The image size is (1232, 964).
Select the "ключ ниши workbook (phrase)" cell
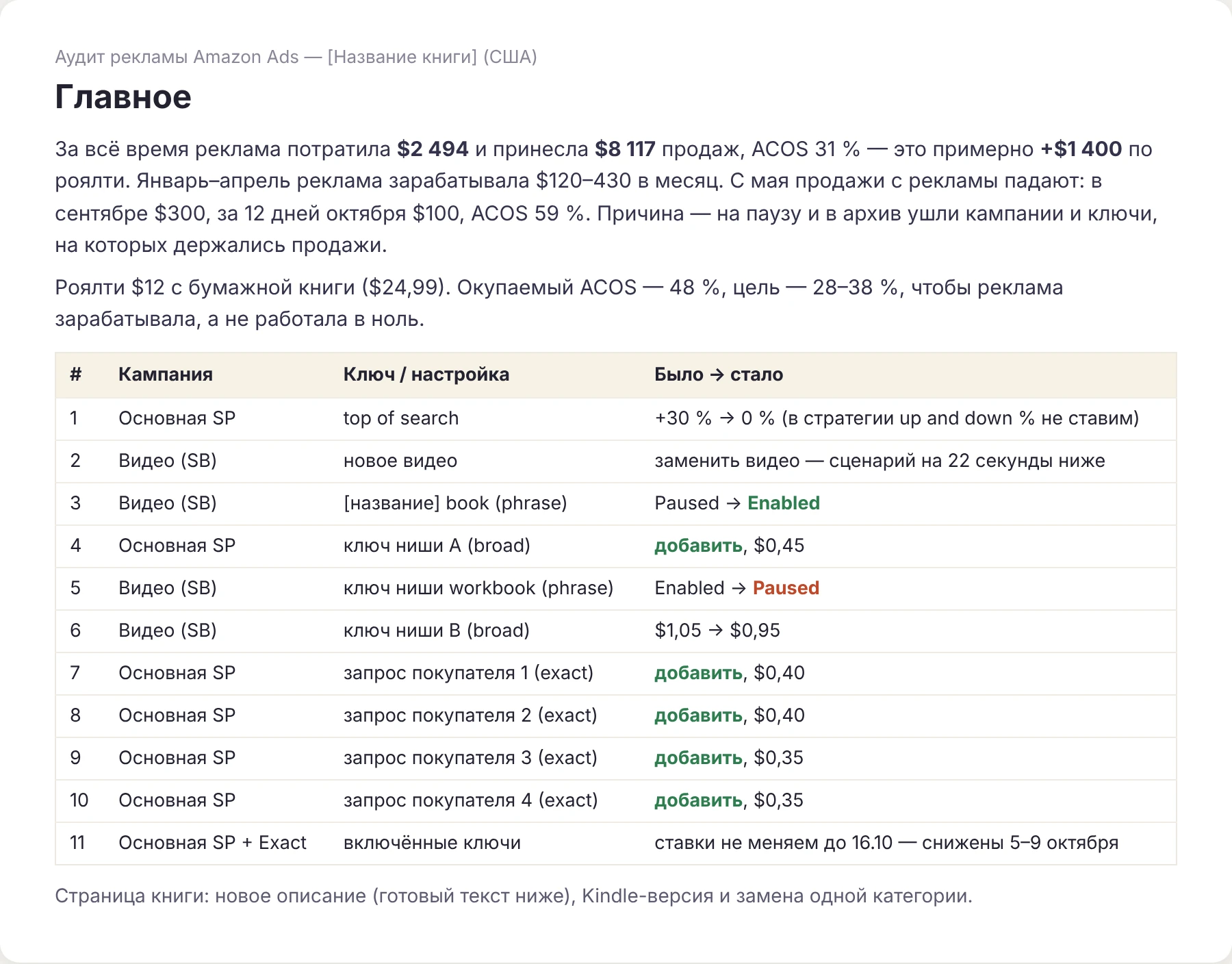click(478, 588)
